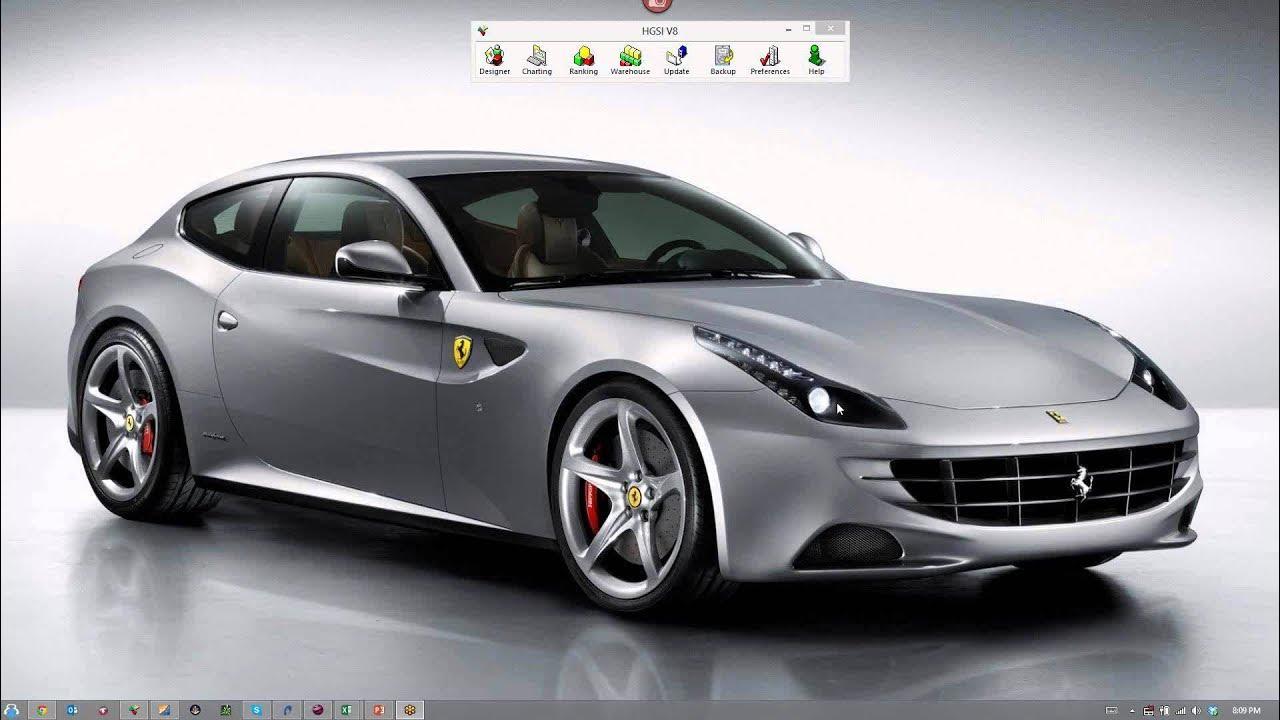Open Excel from the taskbar
Image resolution: width=1280 pixels, height=720 pixels.
(347, 710)
